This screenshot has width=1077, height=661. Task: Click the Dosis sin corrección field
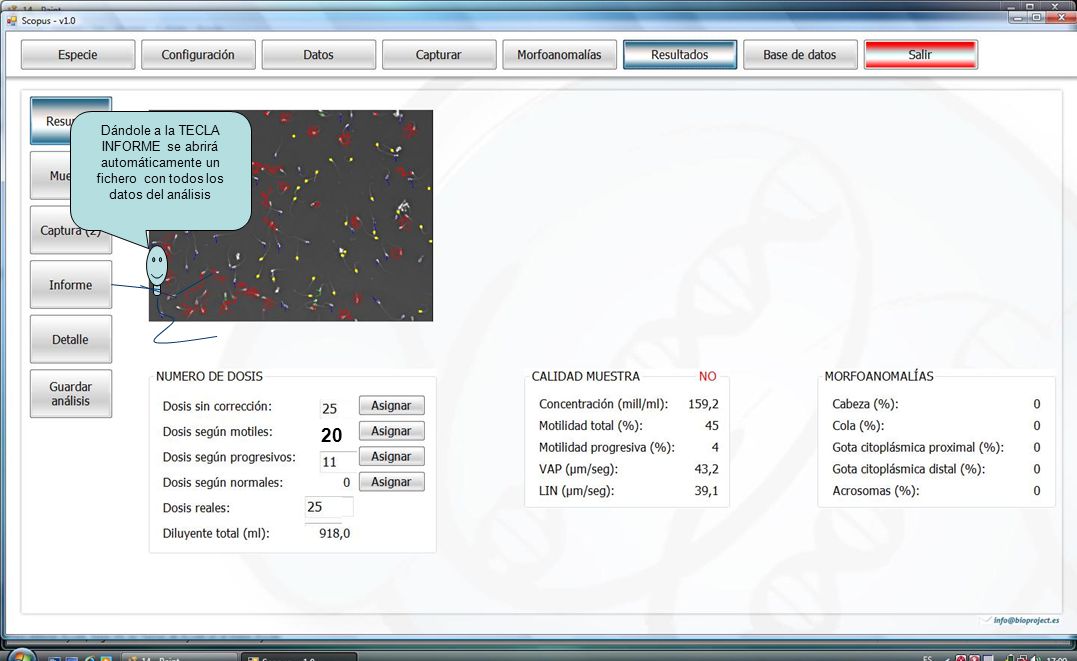pyautogui.click(x=337, y=408)
